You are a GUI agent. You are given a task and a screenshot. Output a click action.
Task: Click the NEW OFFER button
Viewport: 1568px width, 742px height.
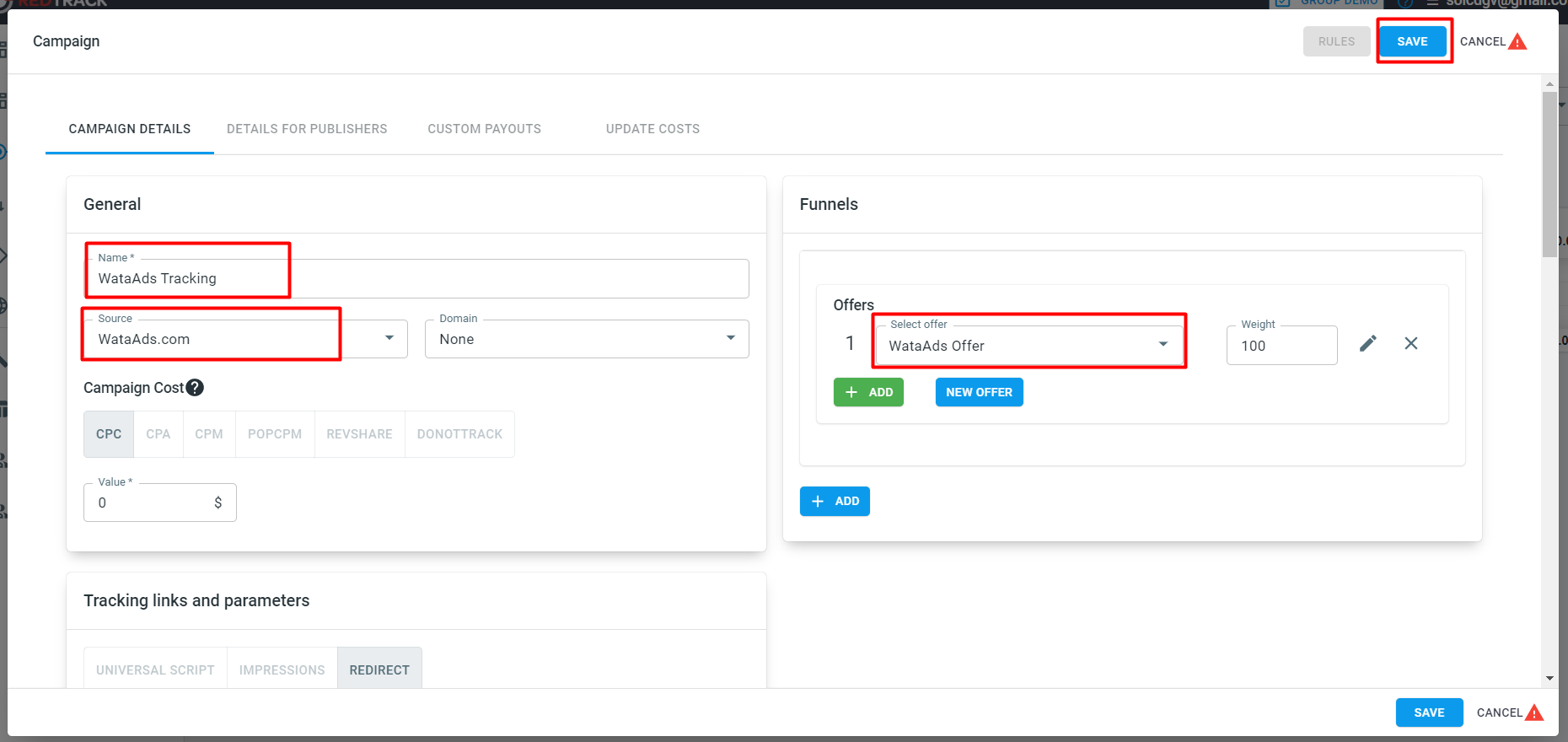click(x=979, y=392)
